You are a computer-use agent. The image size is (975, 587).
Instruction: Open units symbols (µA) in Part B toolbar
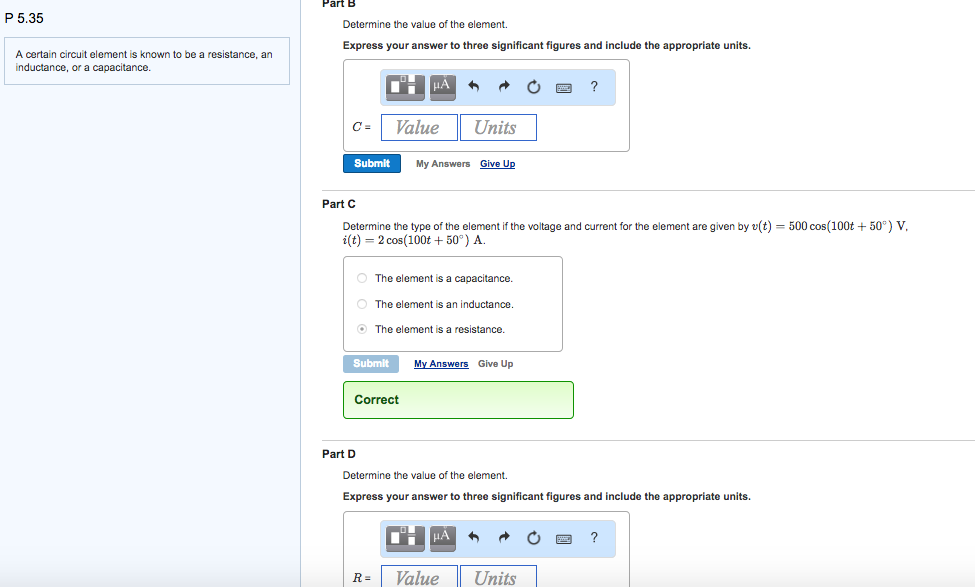click(x=442, y=87)
